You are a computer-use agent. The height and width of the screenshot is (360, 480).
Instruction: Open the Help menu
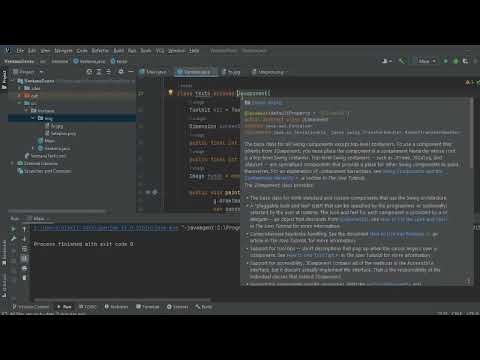(x=194, y=51)
